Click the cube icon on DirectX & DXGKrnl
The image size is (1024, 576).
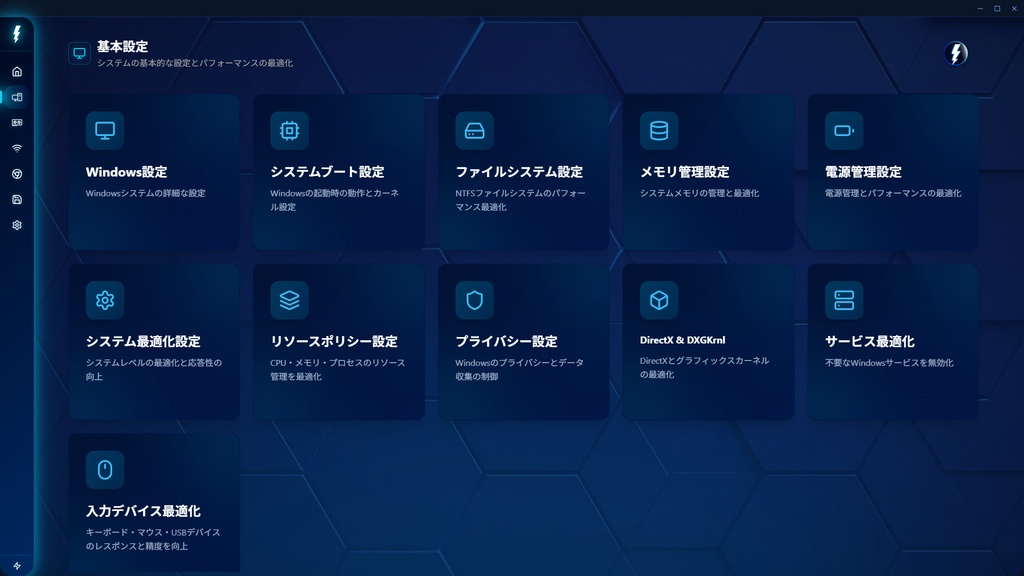659,300
